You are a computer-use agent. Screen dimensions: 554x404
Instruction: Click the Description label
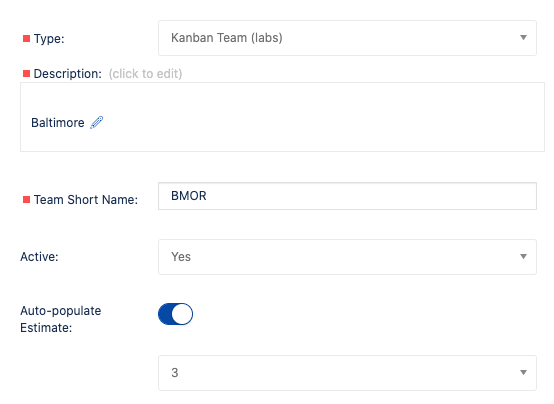67,74
